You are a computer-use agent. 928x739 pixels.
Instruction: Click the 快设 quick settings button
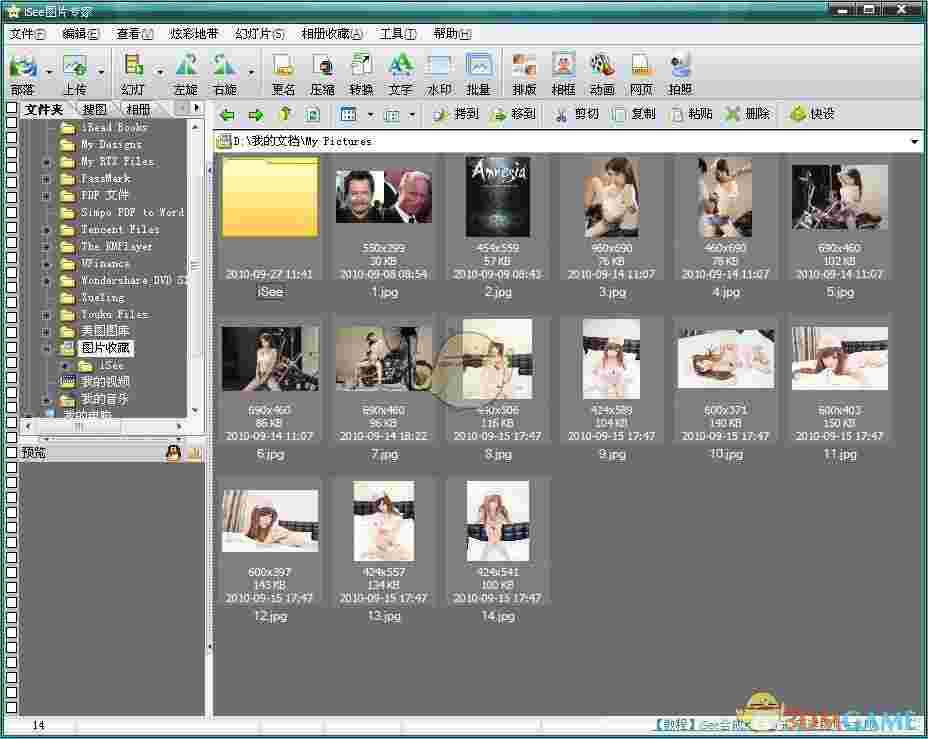click(x=812, y=114)
